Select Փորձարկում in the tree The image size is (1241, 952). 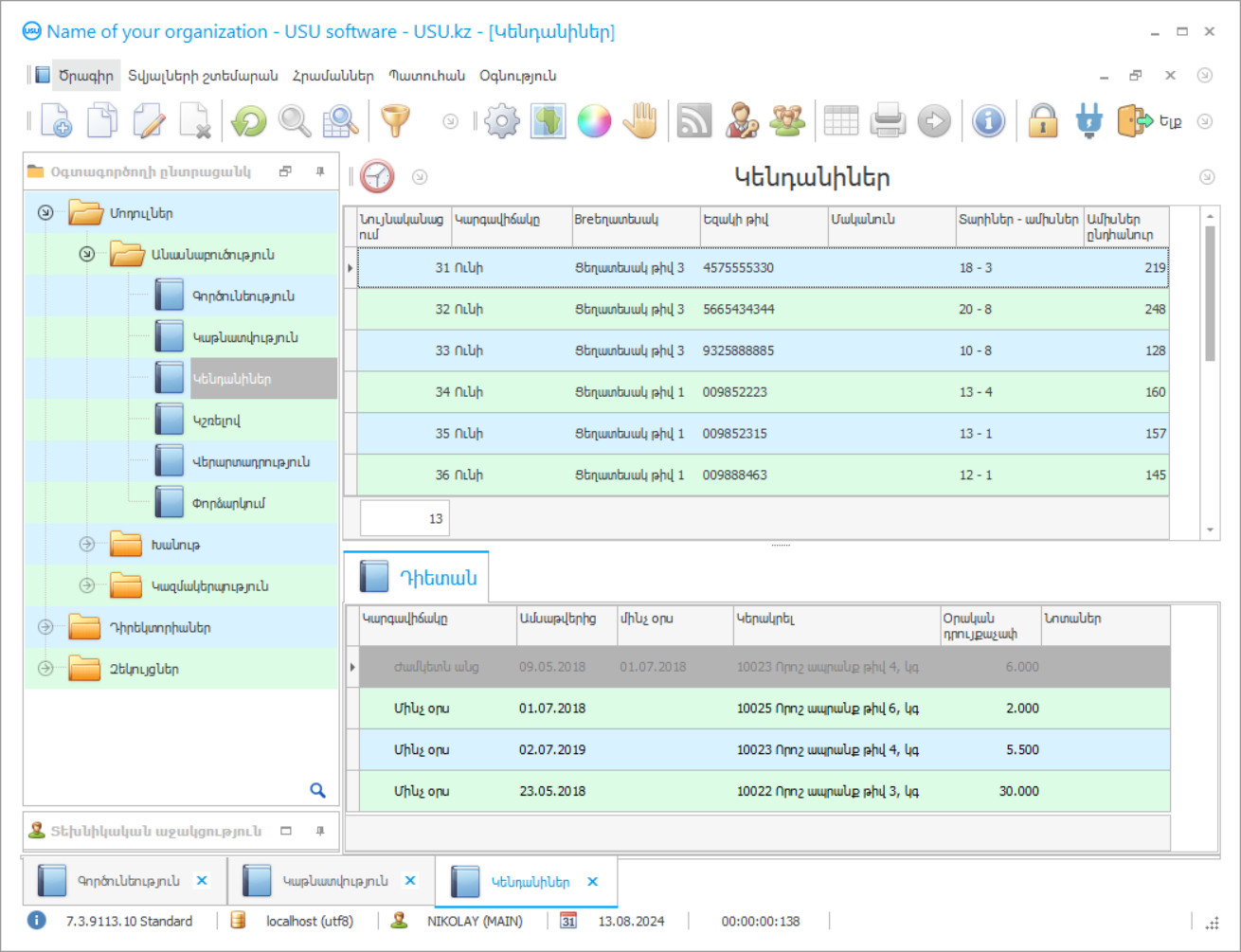[x=228, y=503]
